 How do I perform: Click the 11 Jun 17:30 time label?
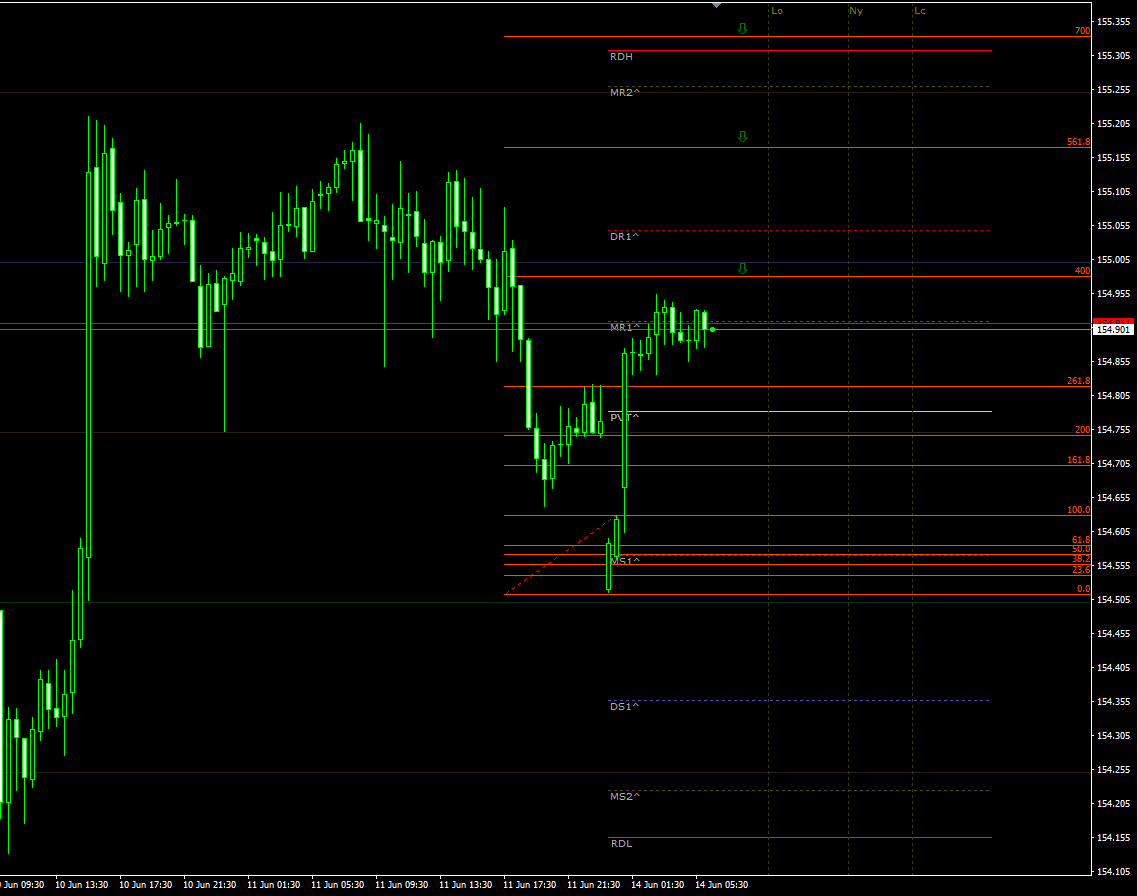(x=530, y=885)
